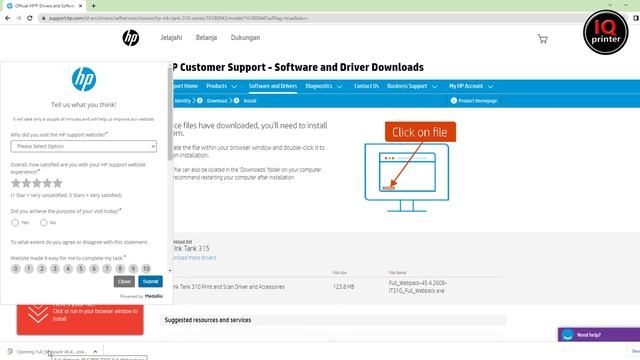Click the HP logo in site header
Screen dimensions: 640x360
[x=131, y=38]
